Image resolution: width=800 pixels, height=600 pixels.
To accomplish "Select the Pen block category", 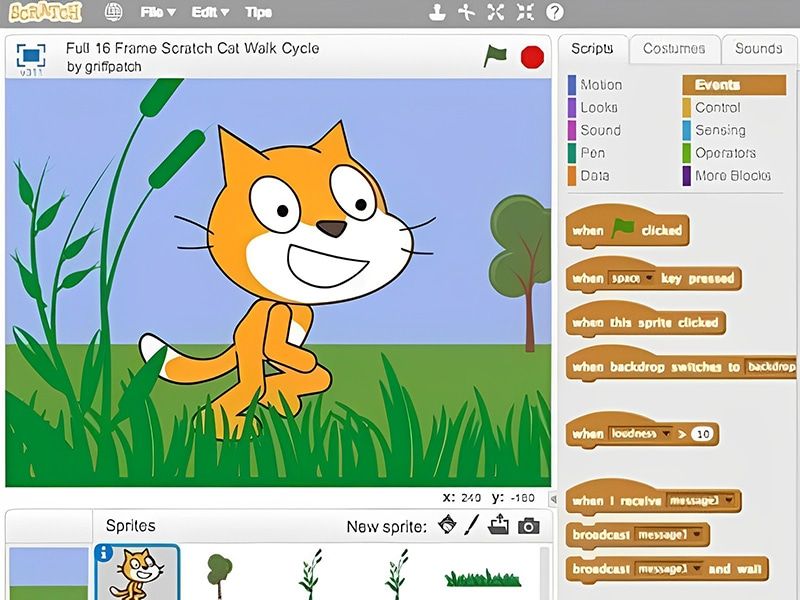I will [597, 153].
